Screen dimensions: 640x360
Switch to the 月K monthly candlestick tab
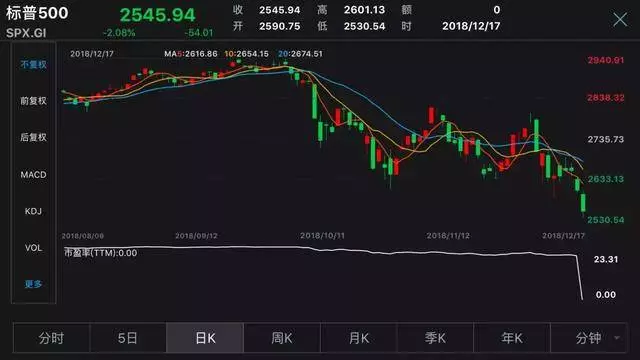click(x=359, y=338)
